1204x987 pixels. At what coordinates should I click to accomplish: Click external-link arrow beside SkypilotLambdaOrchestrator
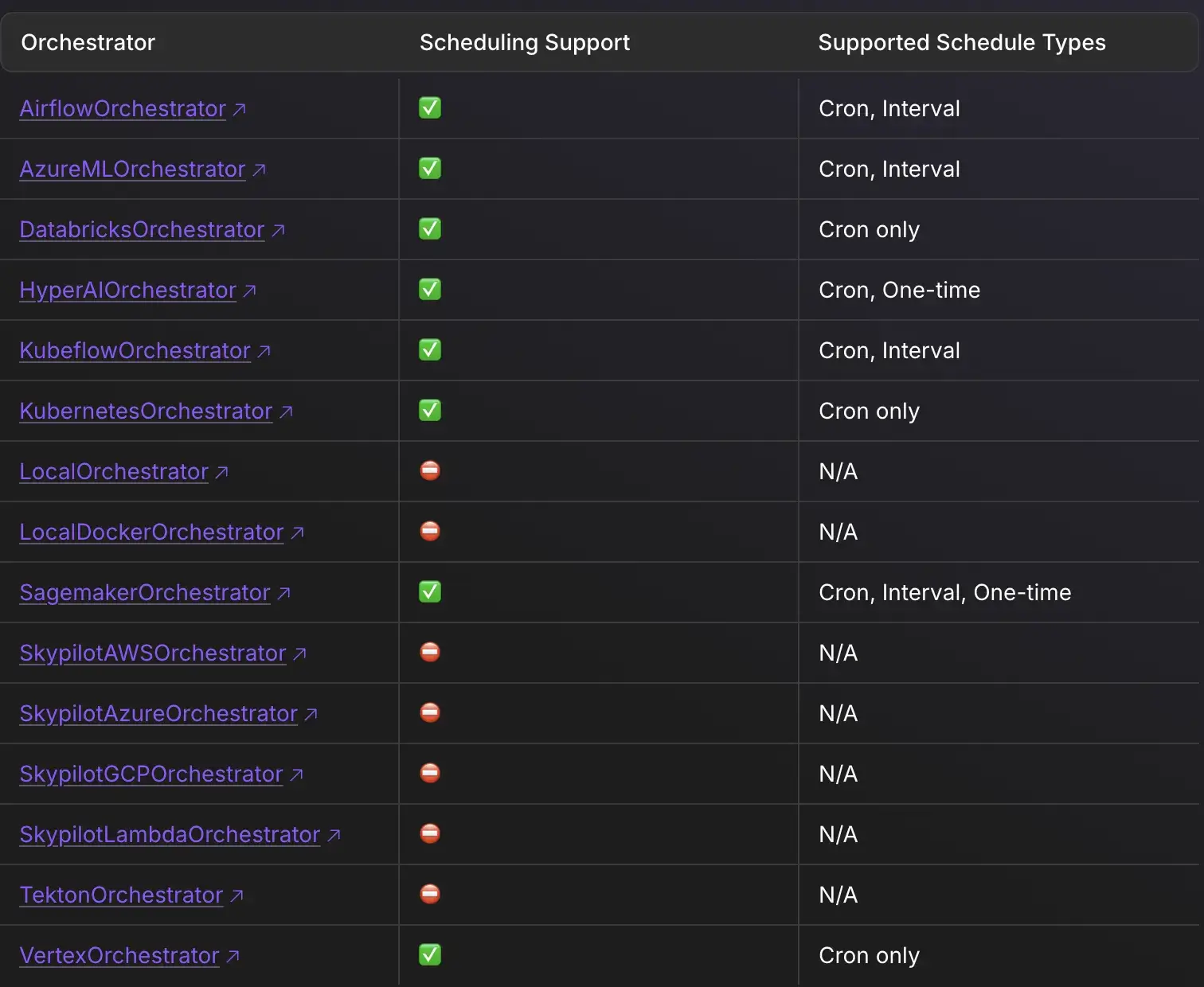(334, 835)
